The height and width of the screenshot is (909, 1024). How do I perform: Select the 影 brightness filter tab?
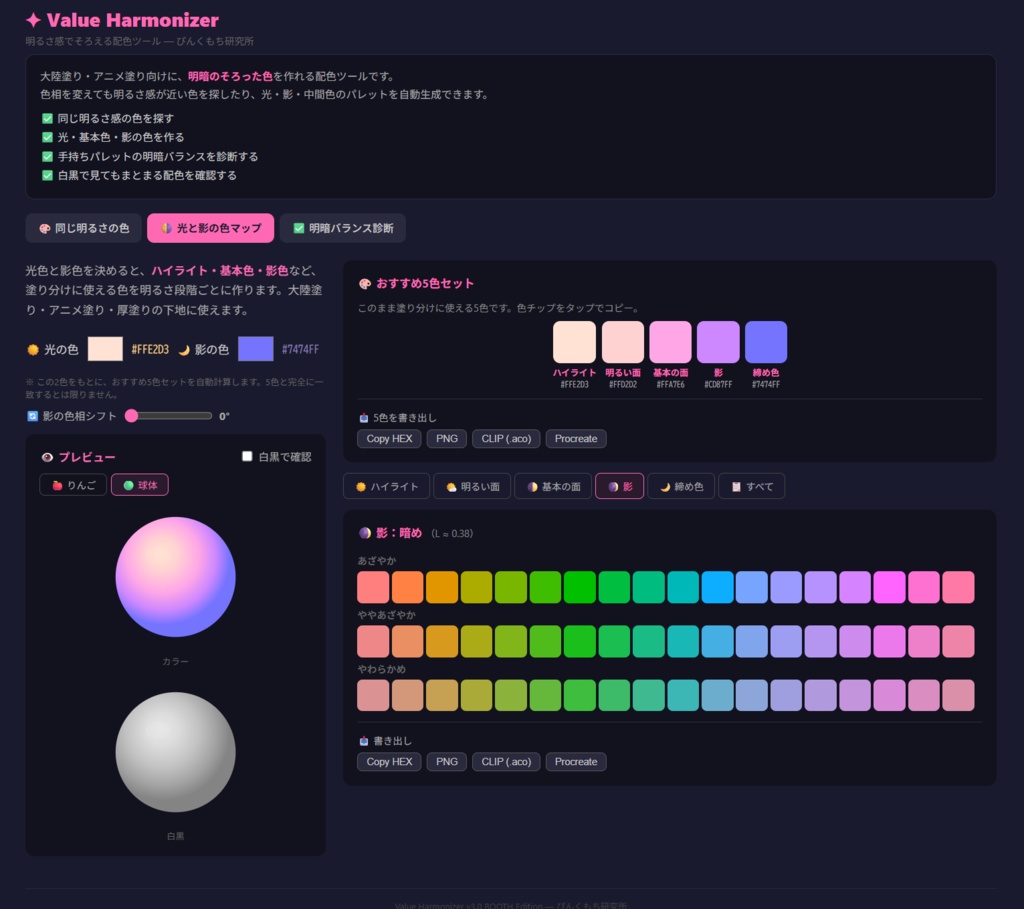pyautogui.click(x=620, y=486)
